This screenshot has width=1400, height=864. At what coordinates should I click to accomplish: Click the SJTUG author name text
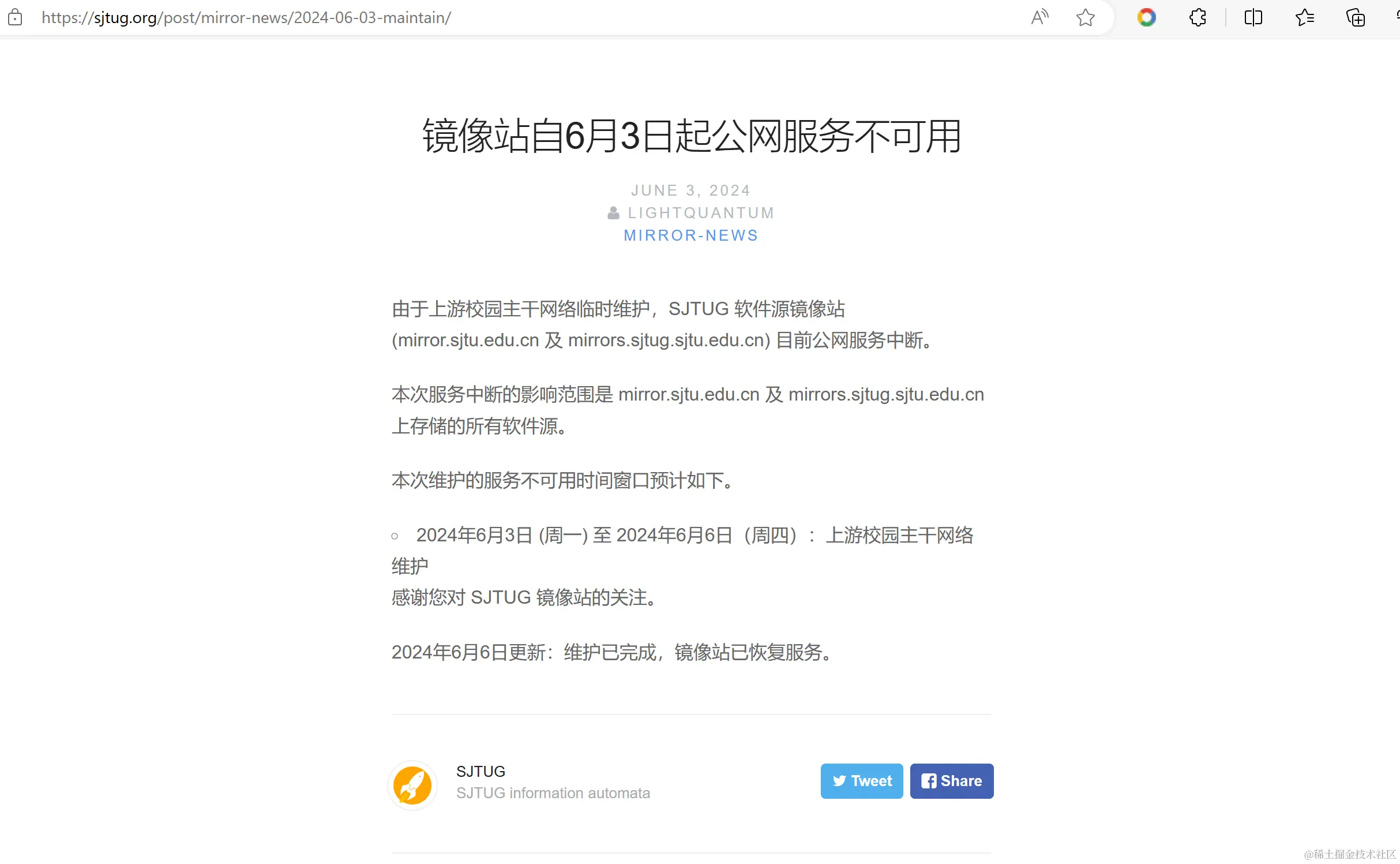click(x=481, y=771)
